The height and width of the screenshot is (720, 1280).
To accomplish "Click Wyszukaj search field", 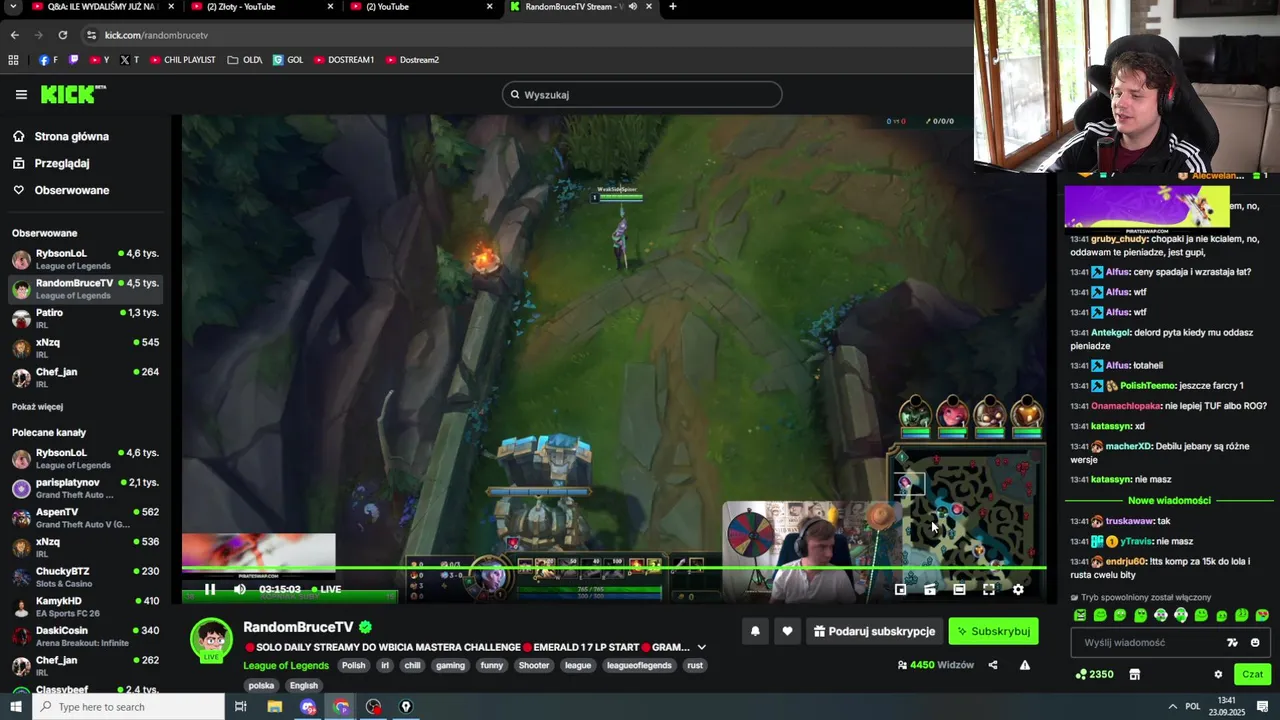I will 642,95.
